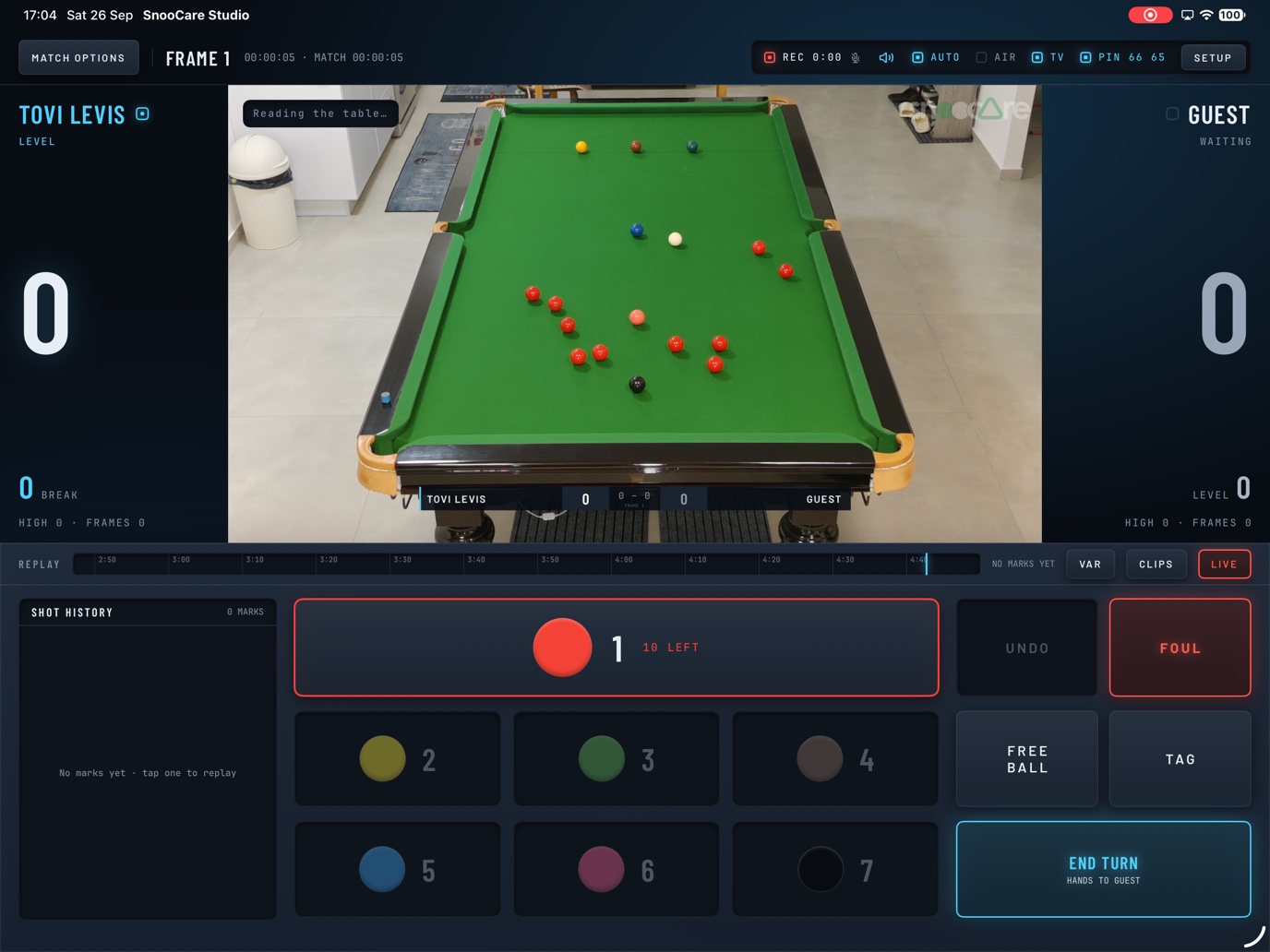This screenshot has width=1270, height=952.
Task: Click the battery 100 indicator
Action: tap(1231, 15)
